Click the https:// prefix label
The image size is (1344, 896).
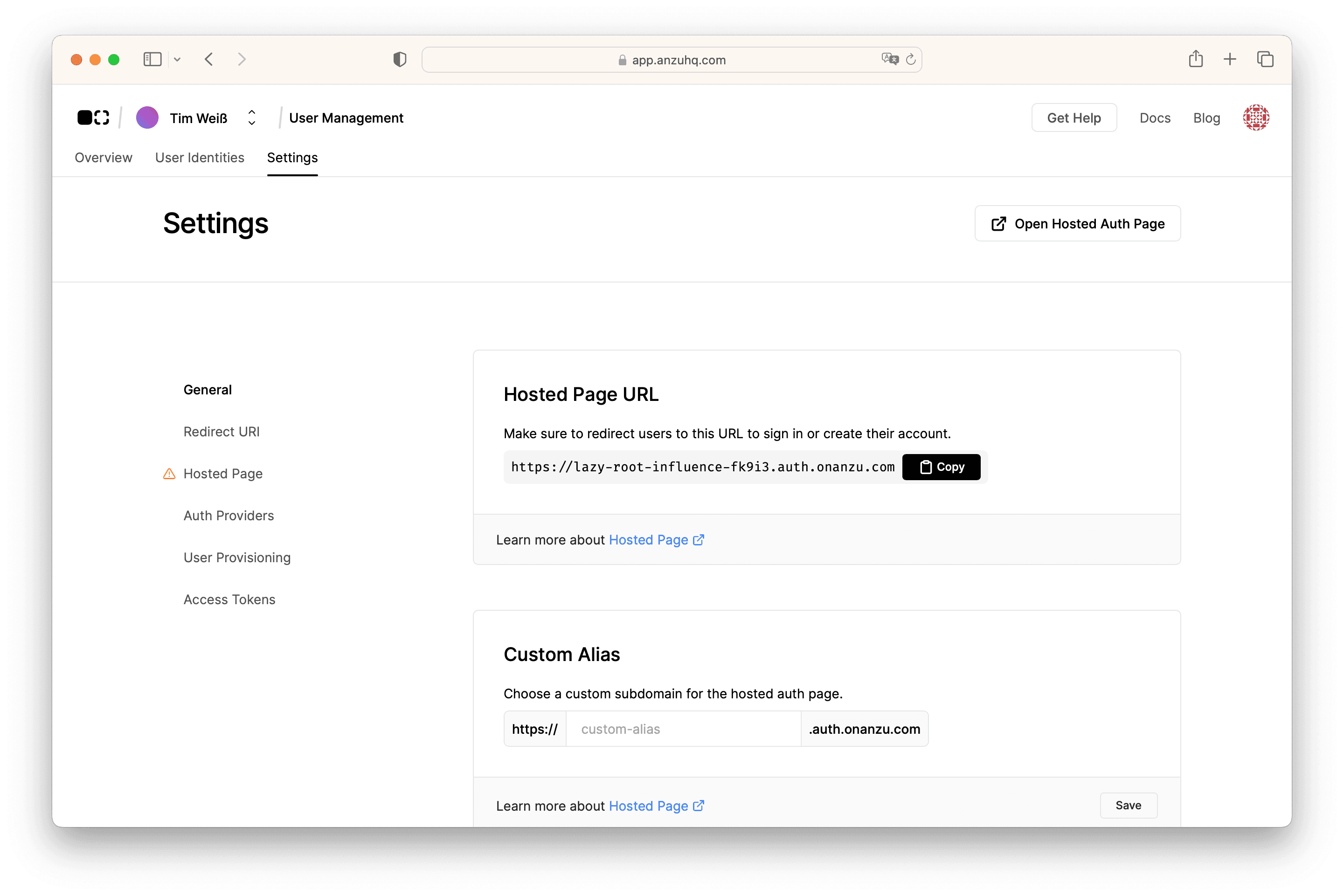pos(534,729)
